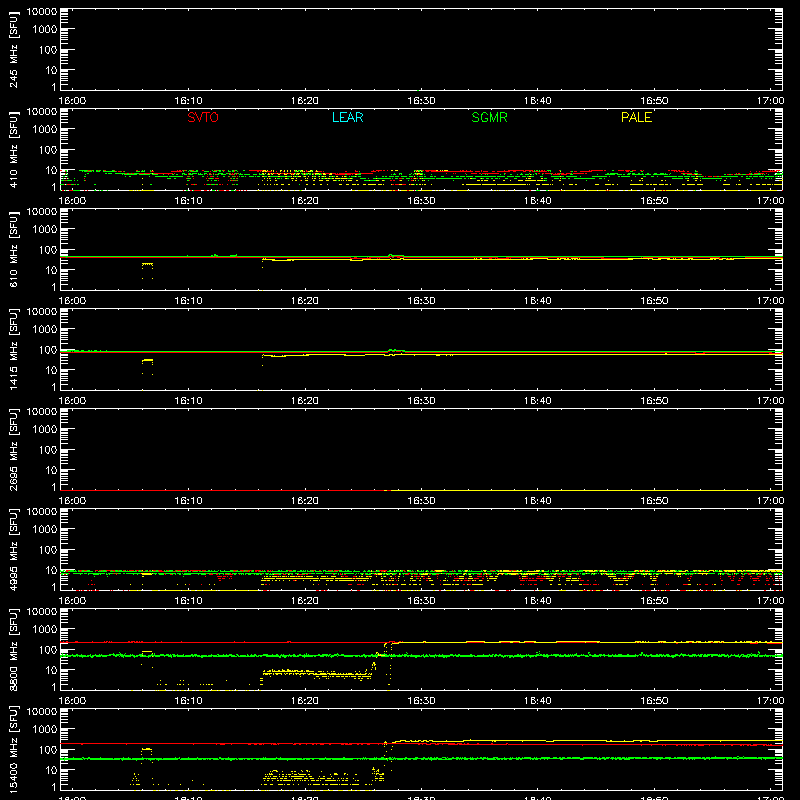Click the 10 y-tick of the 1415 MHz plot
The height and width of the screenshot is (800, 800).
tap(51, 370)
